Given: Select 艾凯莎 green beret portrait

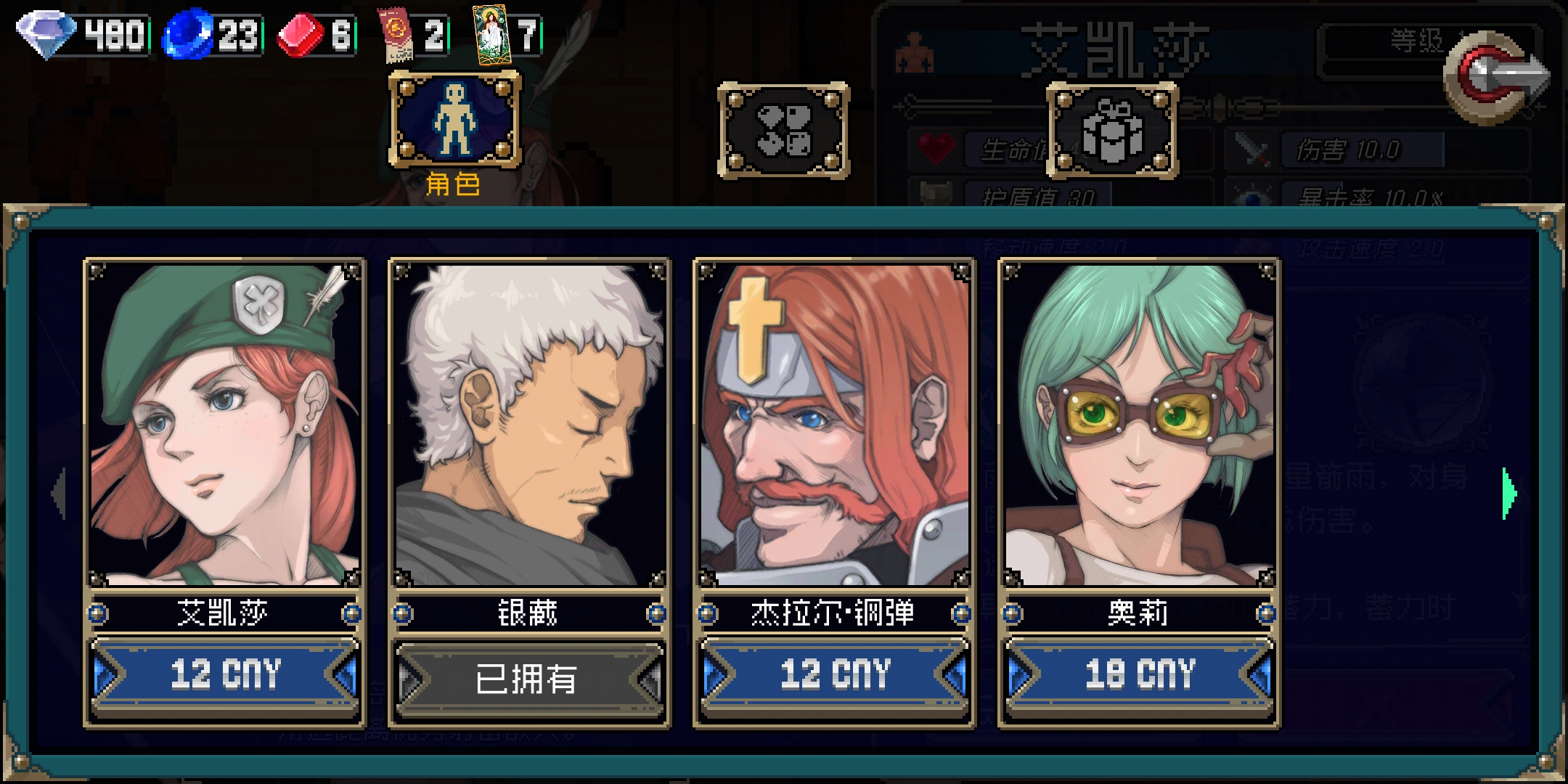Looking at the screenshot, I should (224, 424).
